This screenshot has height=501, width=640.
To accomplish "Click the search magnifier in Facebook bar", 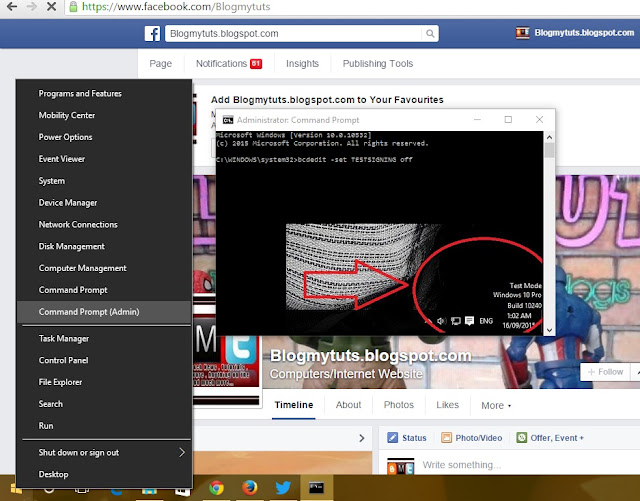I will 430,33.
